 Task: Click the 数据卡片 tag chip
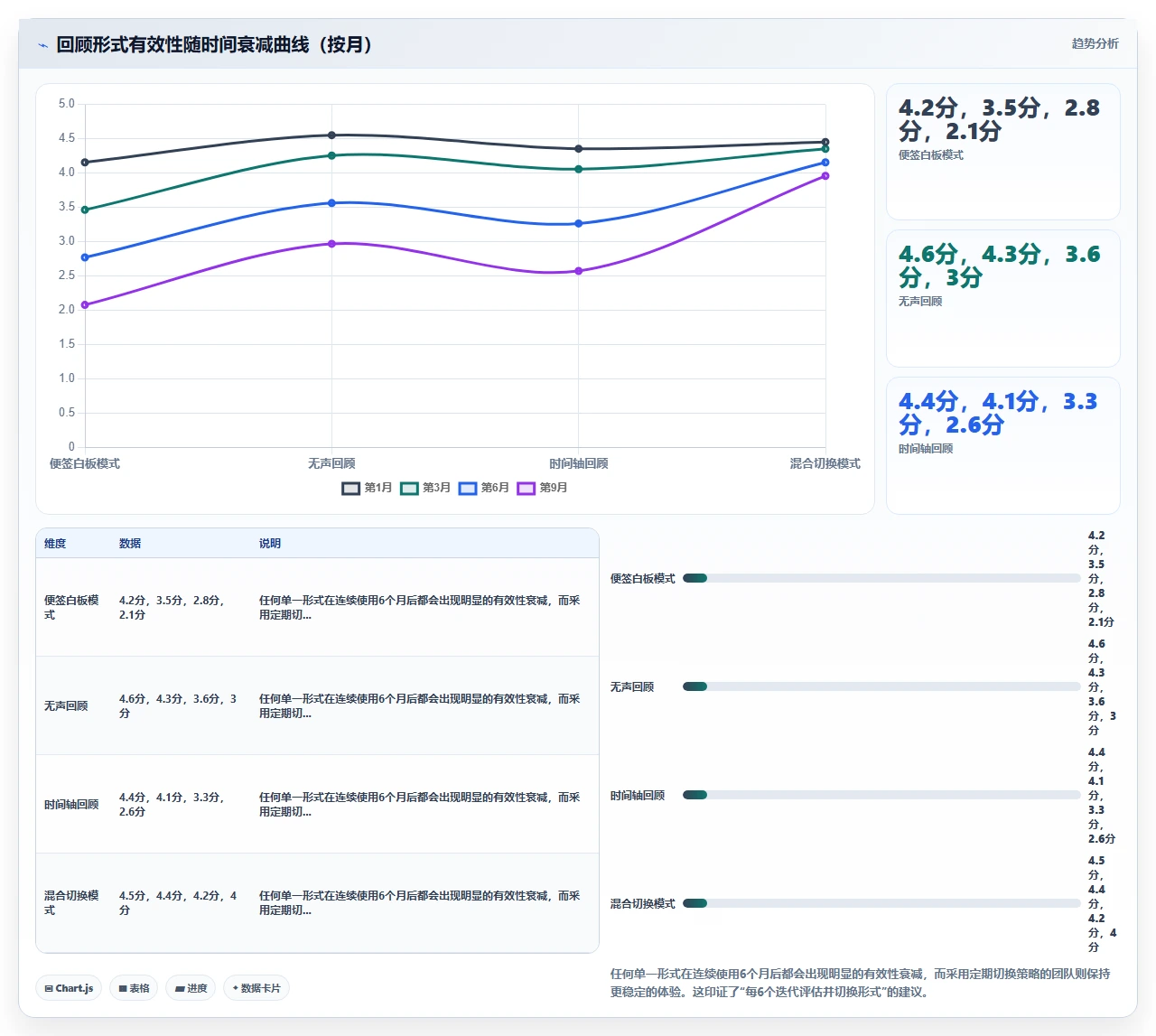(x=256, y=988)
